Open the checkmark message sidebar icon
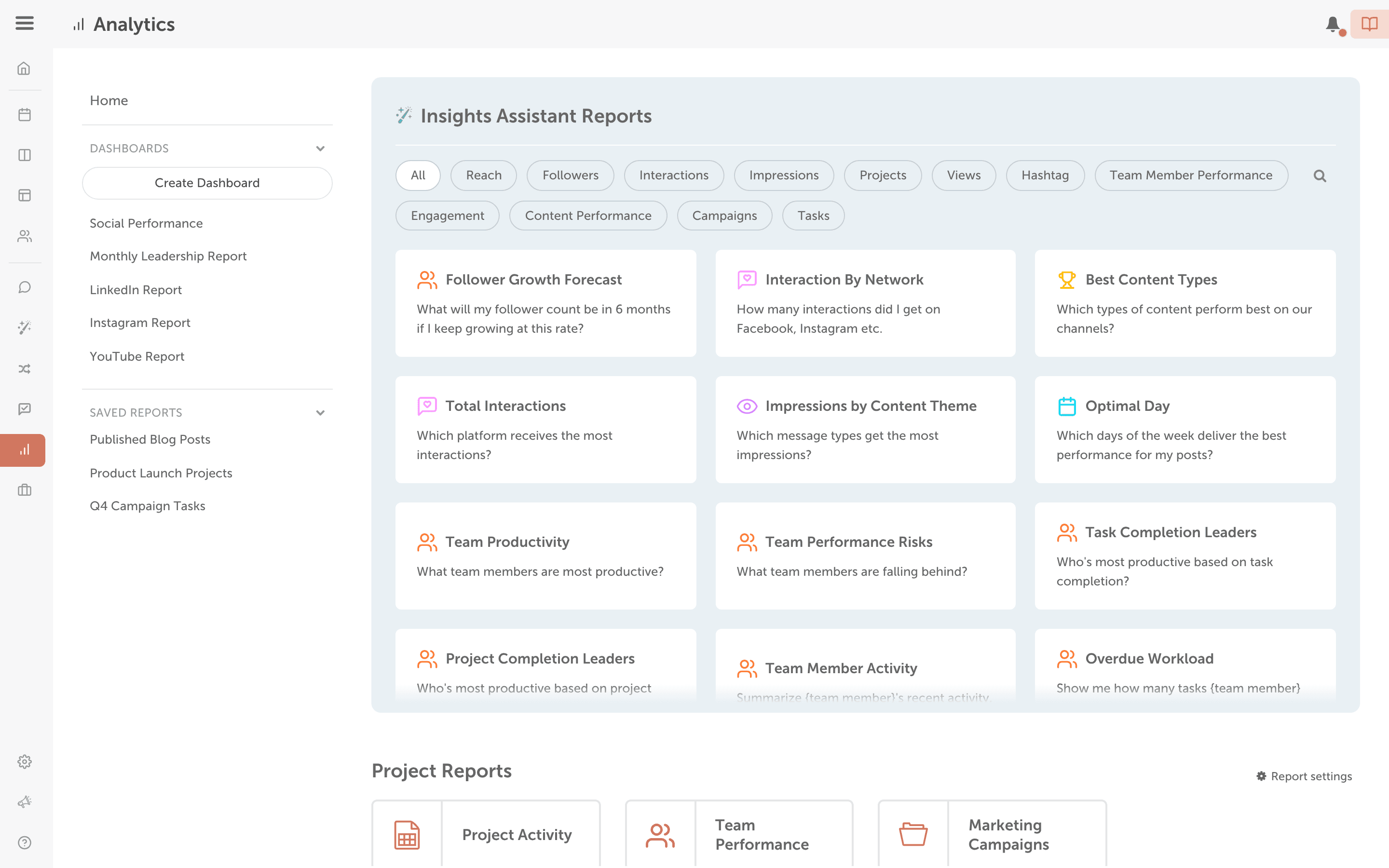Image resolution: width=1389 pixels, height=868 pixels. (24, 409)
